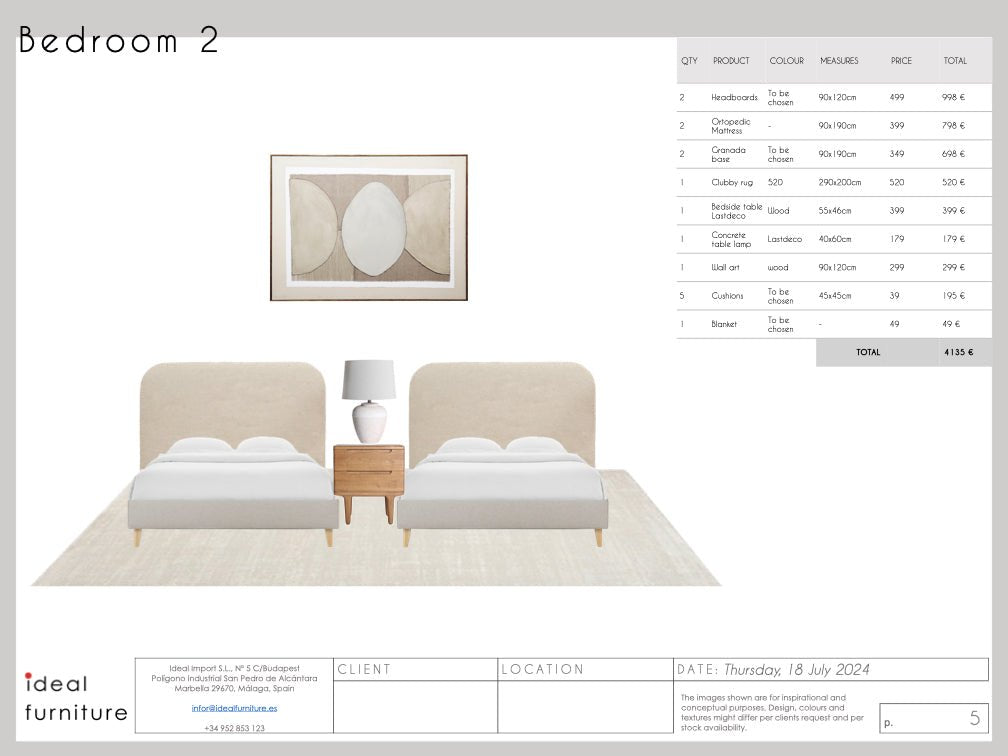Click the Bedroom 2 page title
This screenshot has height=756, width=1008.
[120, 40]
